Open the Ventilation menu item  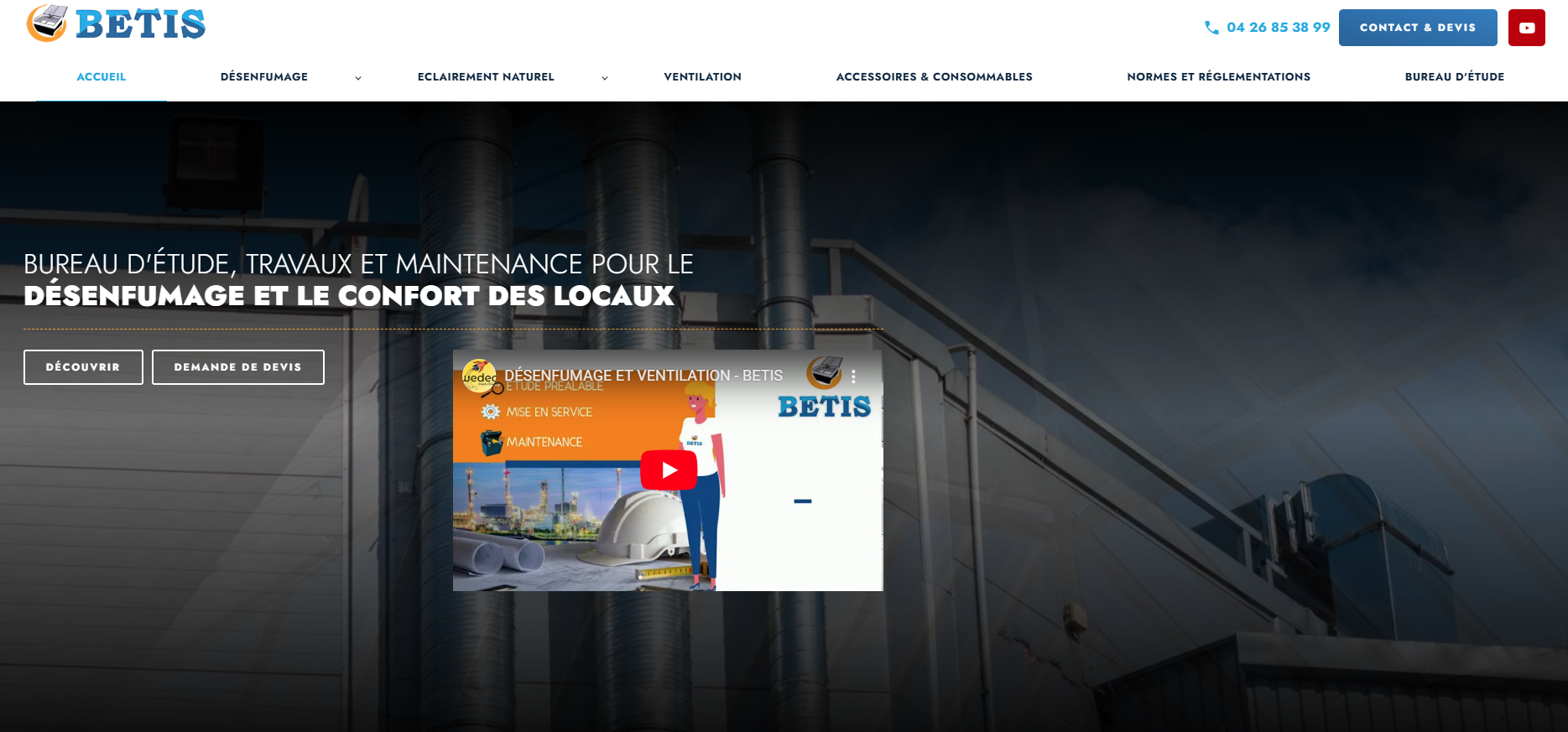[x=703, y=76]
